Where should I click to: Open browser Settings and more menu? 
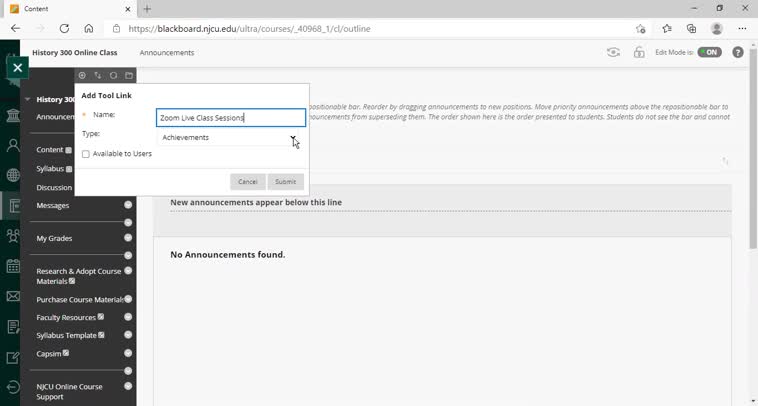point(742,29)
